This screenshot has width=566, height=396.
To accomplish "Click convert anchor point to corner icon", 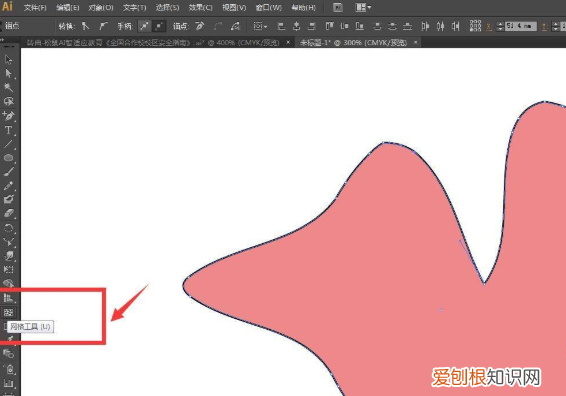I will tap(86, 26).
